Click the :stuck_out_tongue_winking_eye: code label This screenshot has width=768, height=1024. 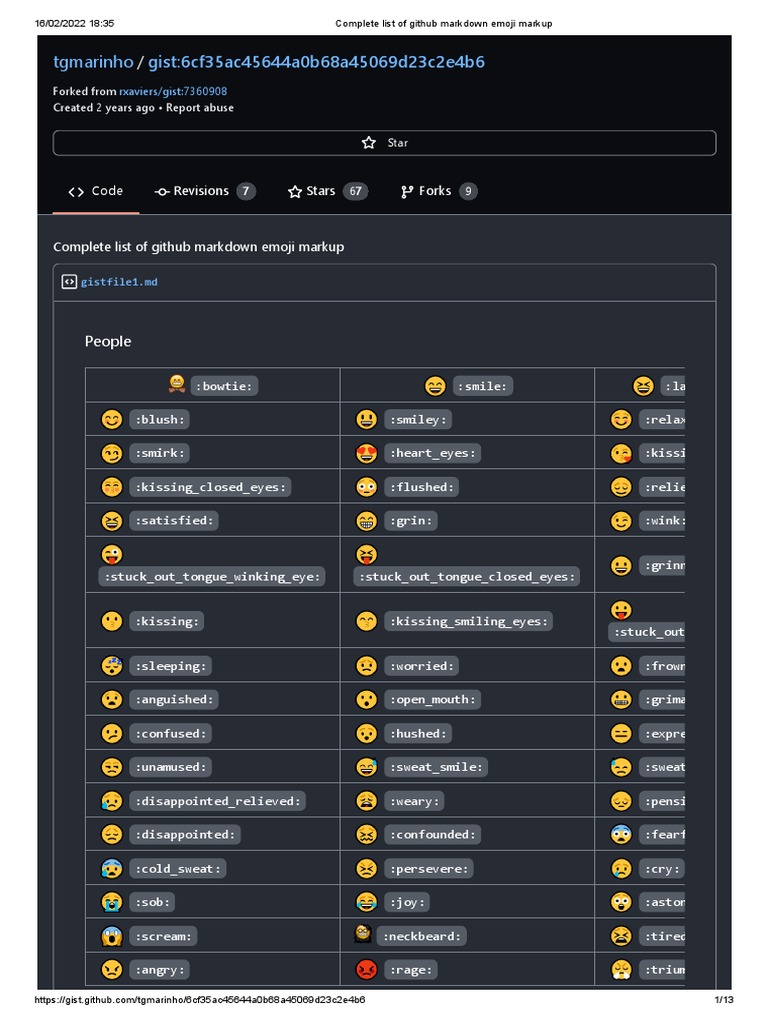(x=212, y=577)
